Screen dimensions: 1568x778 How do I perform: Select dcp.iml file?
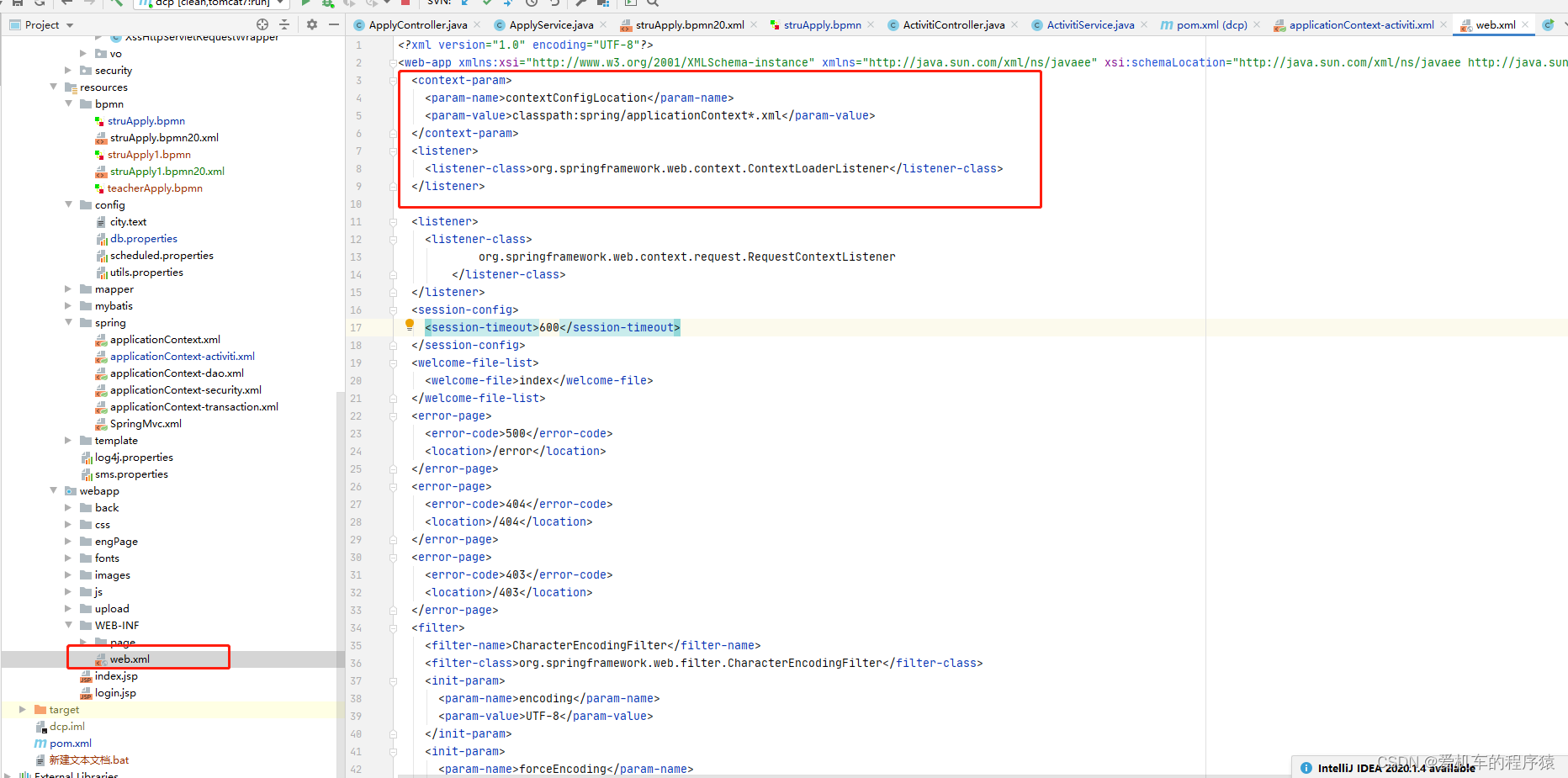pos(66,727)
